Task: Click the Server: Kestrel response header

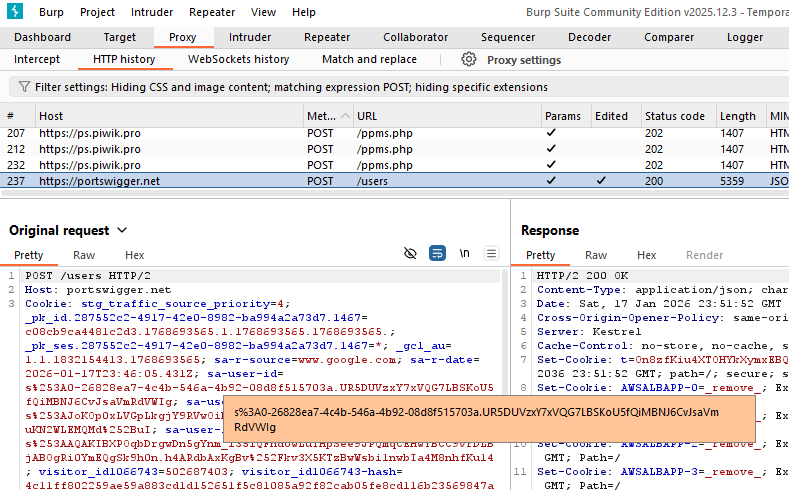Action: click(x=589, y=332)
